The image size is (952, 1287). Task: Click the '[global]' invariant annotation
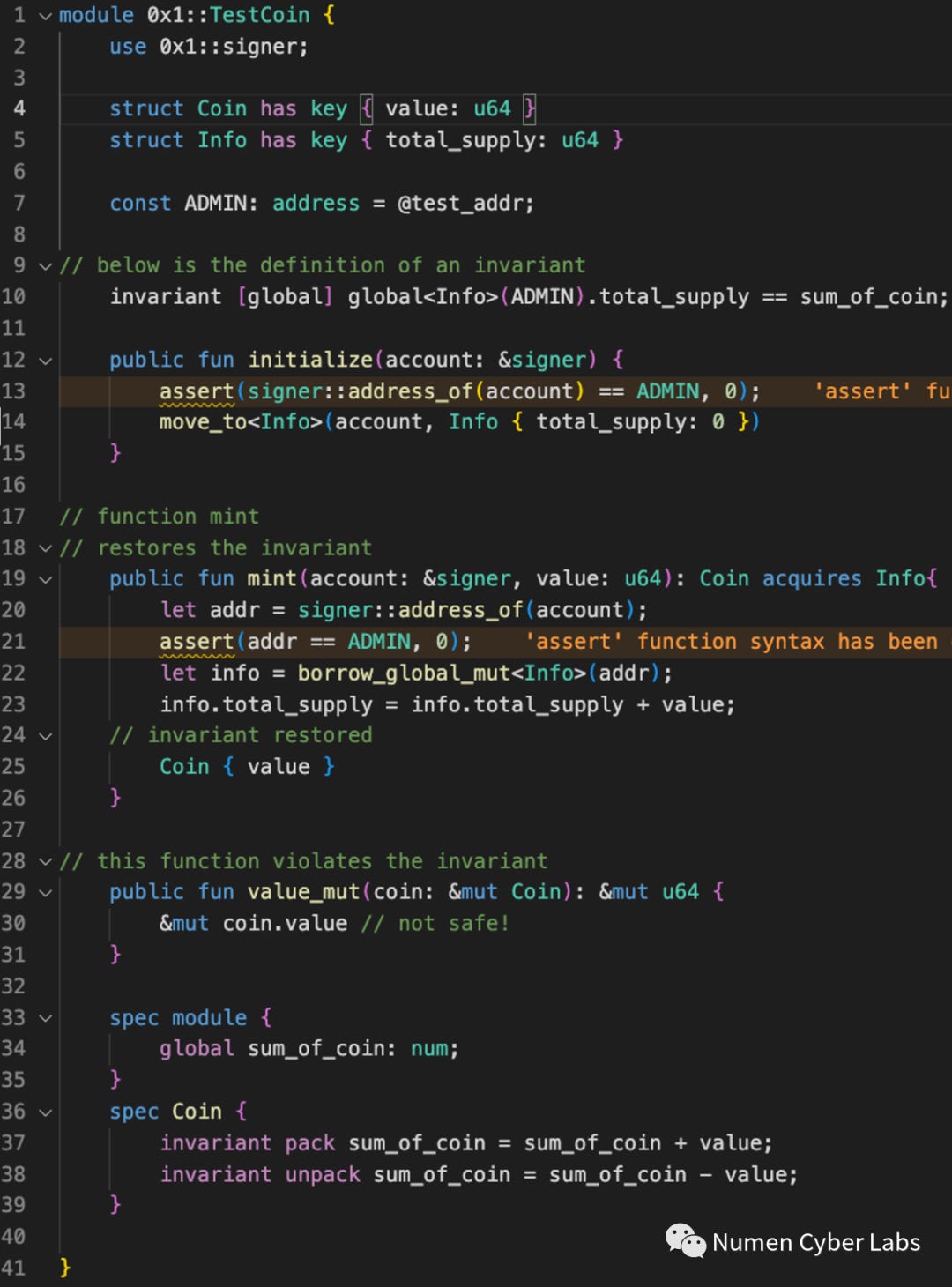point(285,296)
